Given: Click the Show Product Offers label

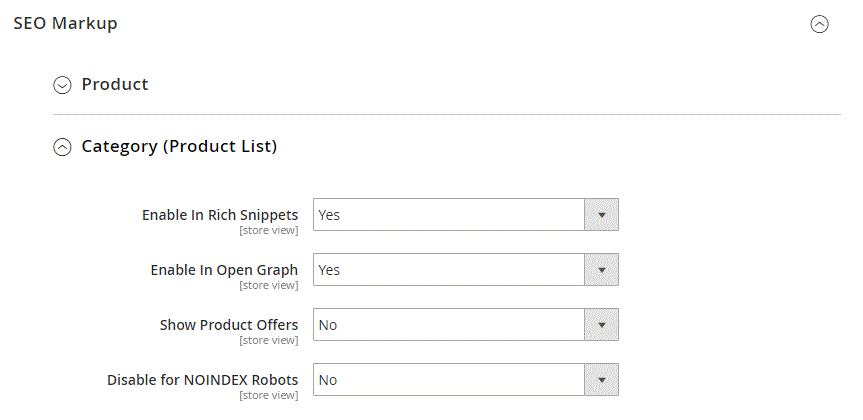Looking at the screenshot, I should tap(229, 325).
